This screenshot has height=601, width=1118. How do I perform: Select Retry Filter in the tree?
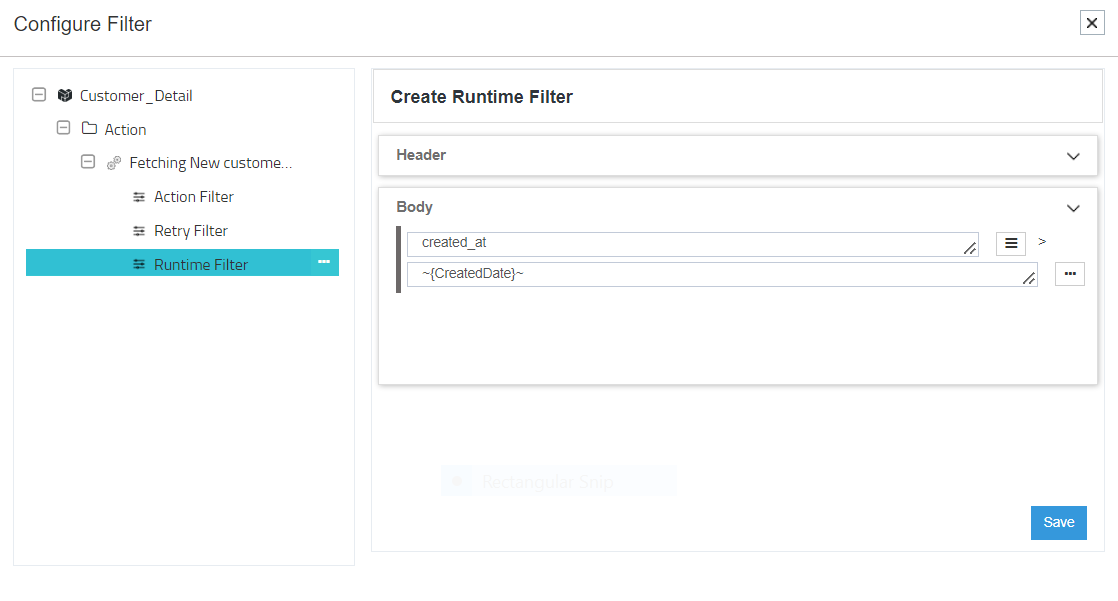(x=191, y=231)
